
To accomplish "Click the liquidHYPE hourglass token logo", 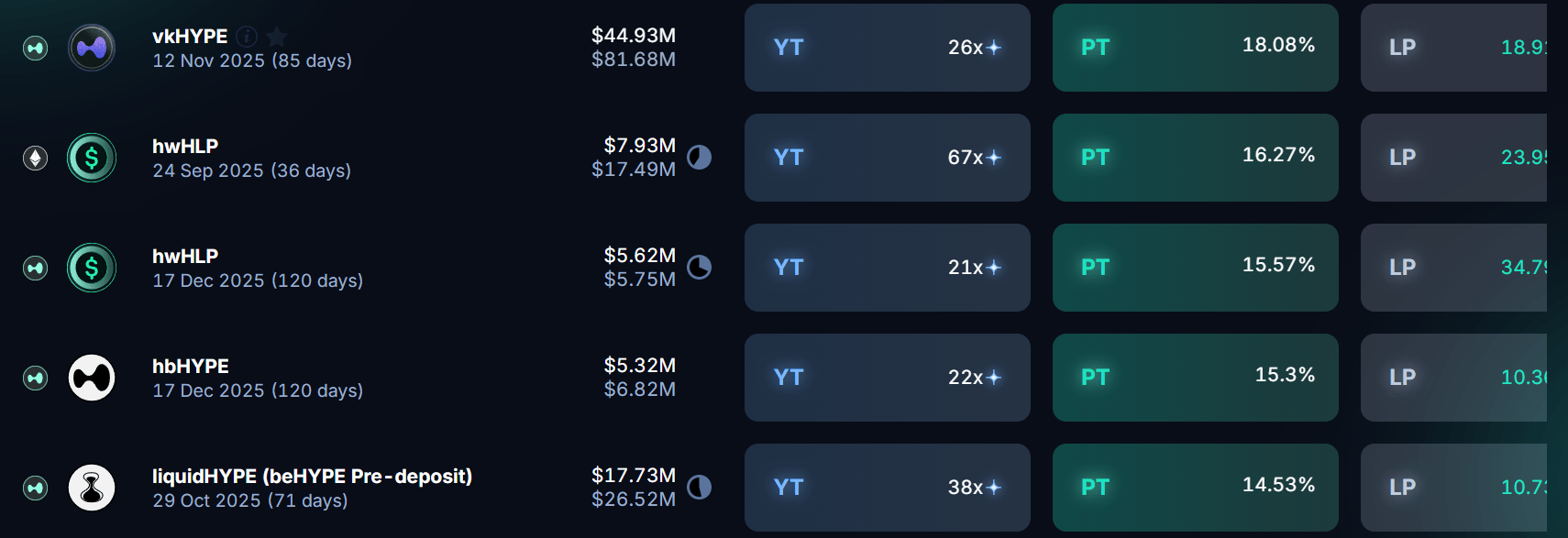I will pyautogui.click(x=92, y=488).
